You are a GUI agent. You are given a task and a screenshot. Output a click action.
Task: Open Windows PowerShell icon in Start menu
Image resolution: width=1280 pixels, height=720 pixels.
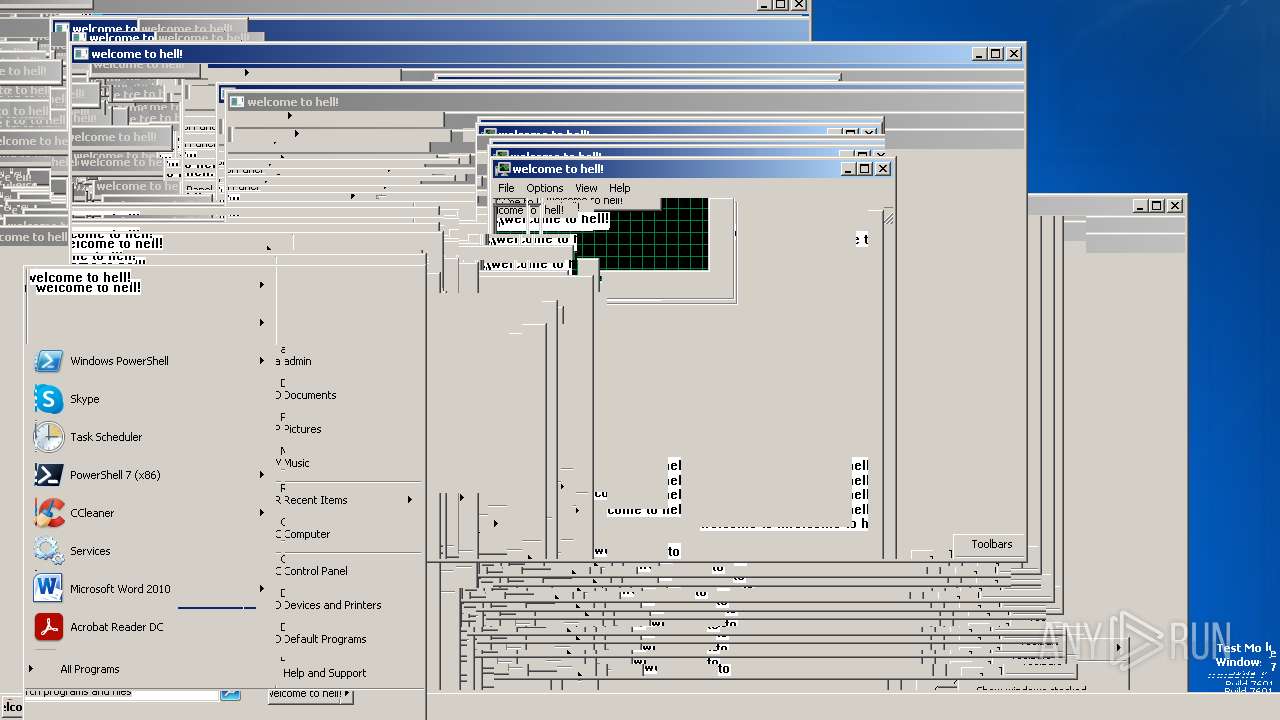(x=49, y=361)
